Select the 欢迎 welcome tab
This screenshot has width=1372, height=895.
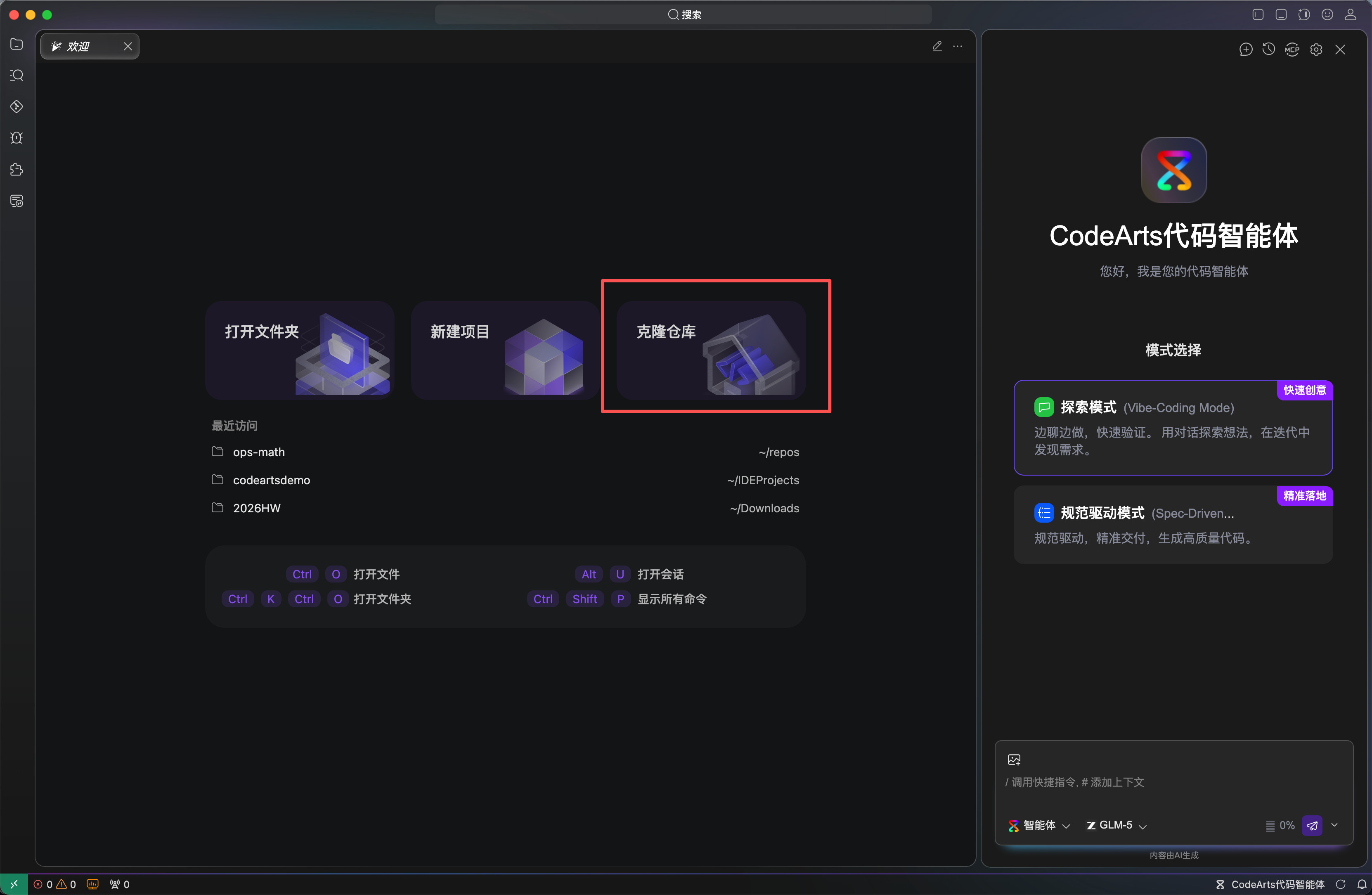pyautogui.click(x=79, y=47)
